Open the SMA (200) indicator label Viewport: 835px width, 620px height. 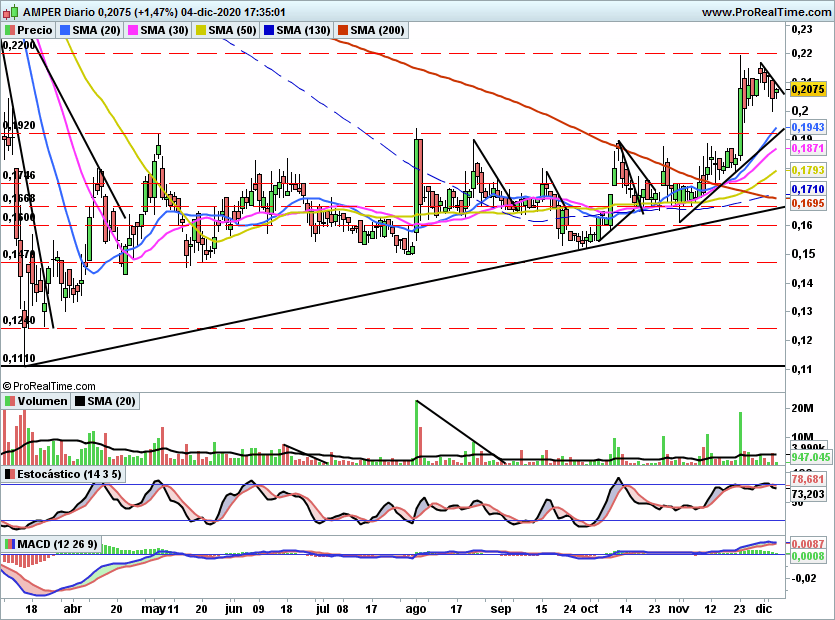click(x=377, y=30)
